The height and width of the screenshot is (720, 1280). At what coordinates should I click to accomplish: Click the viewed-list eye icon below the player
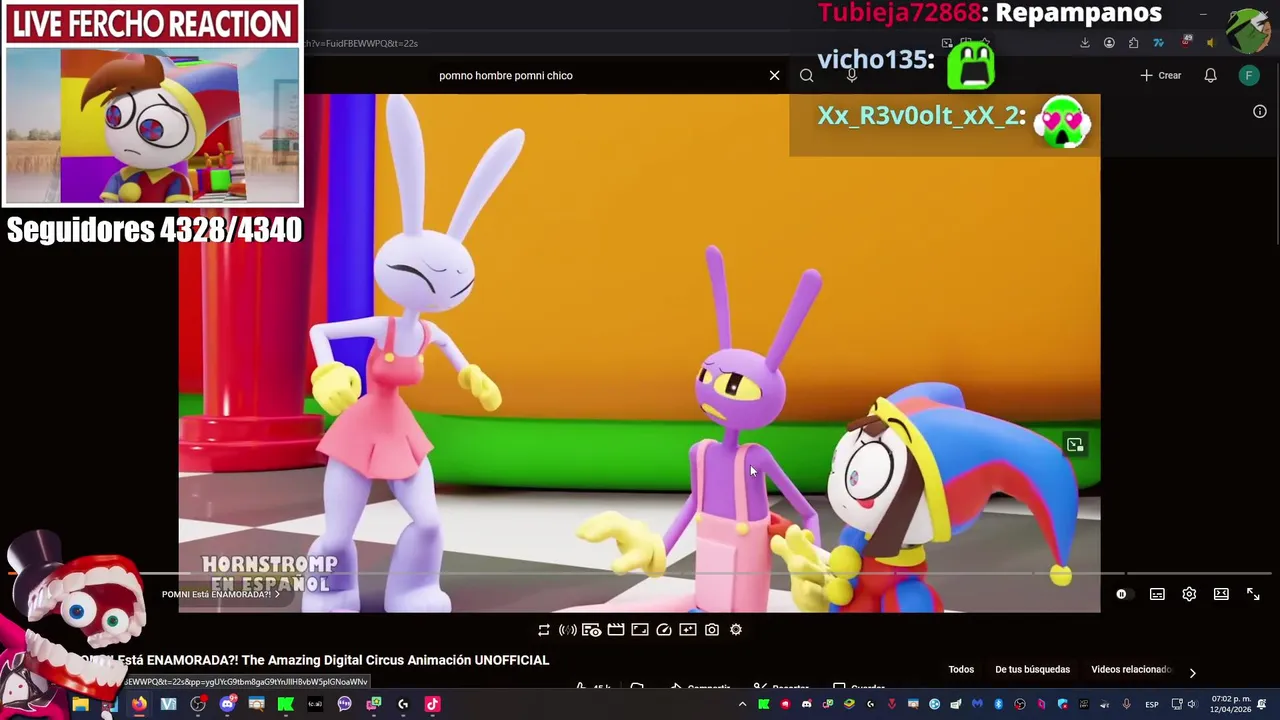[592, 630]
